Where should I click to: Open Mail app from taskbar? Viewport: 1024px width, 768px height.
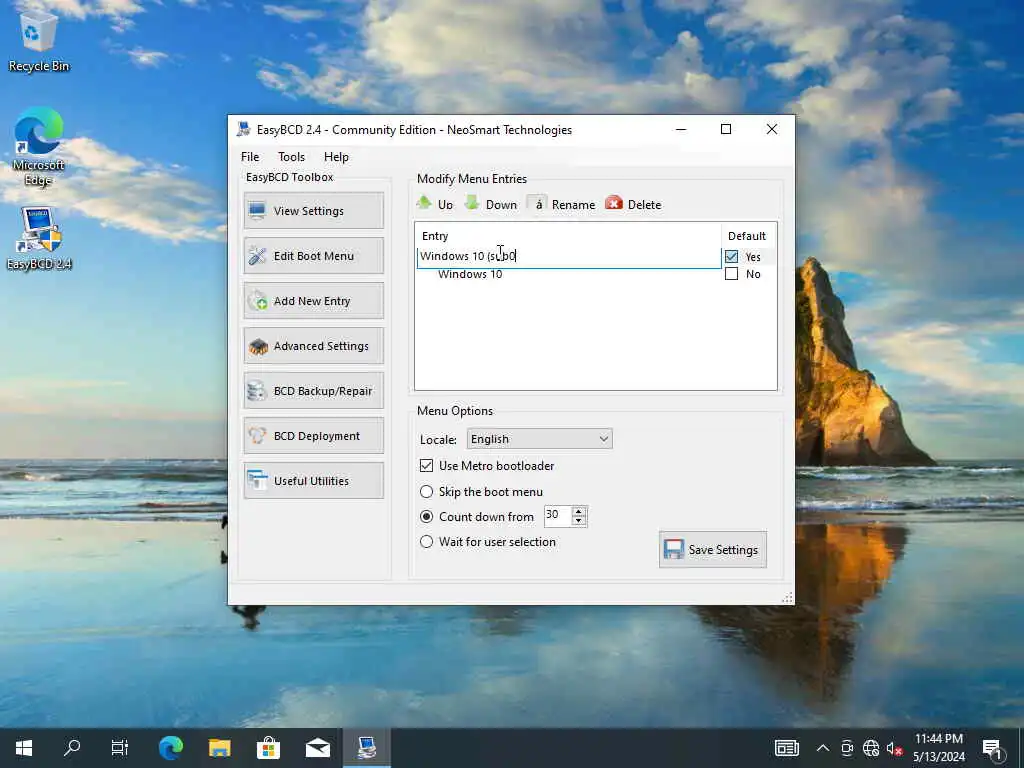(317, 748)
